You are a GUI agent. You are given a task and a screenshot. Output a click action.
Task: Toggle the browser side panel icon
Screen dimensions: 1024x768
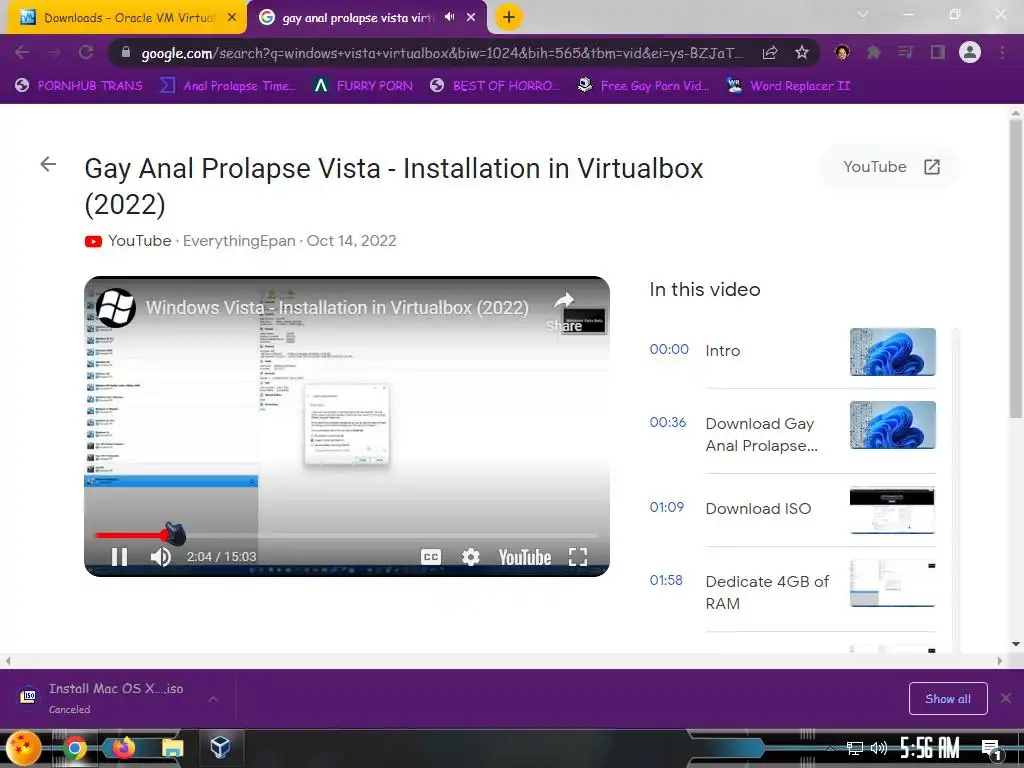pyautogui.click(x=938, y=52)
